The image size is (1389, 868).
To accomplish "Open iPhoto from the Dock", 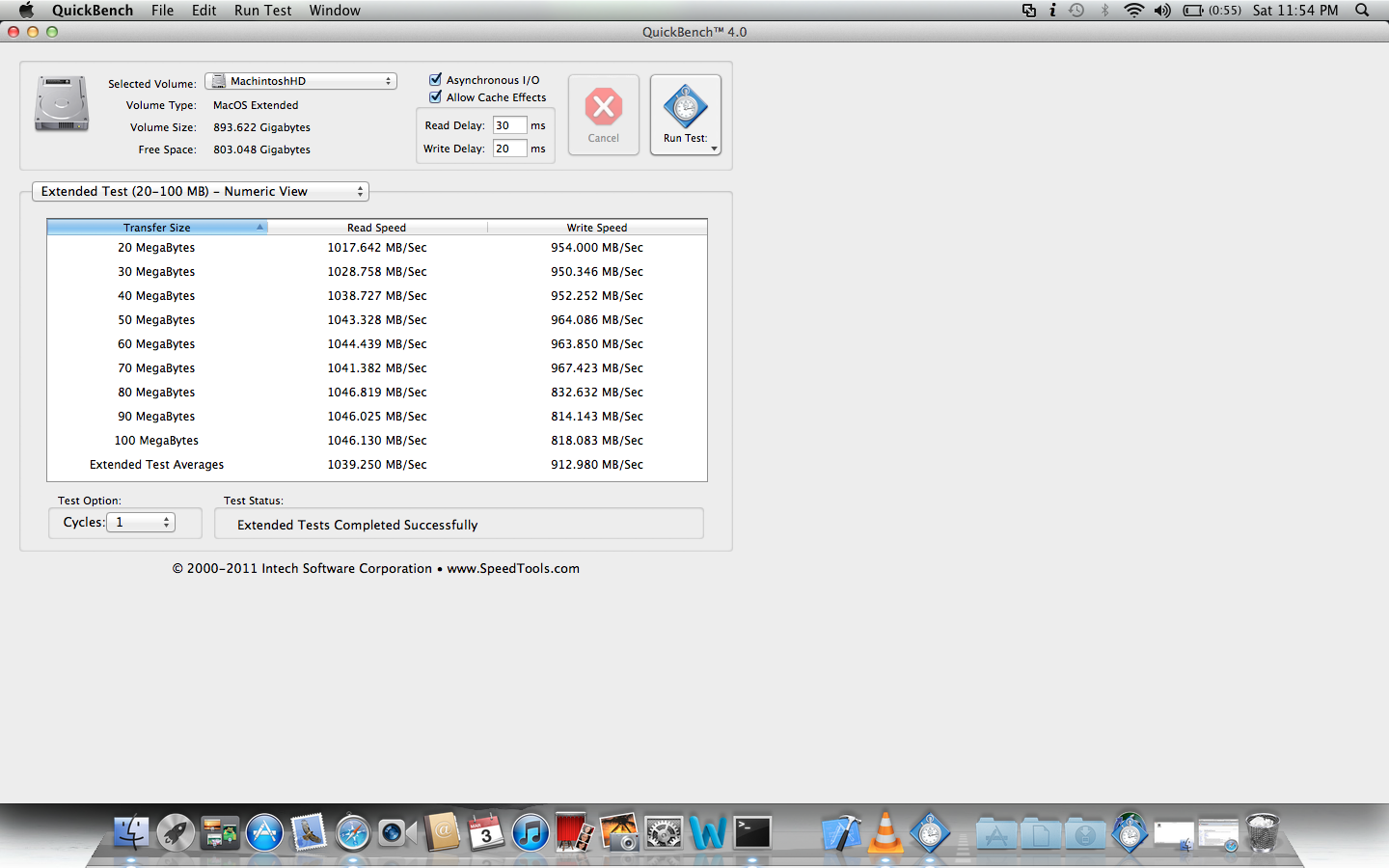I will click(x=619, y=832).
